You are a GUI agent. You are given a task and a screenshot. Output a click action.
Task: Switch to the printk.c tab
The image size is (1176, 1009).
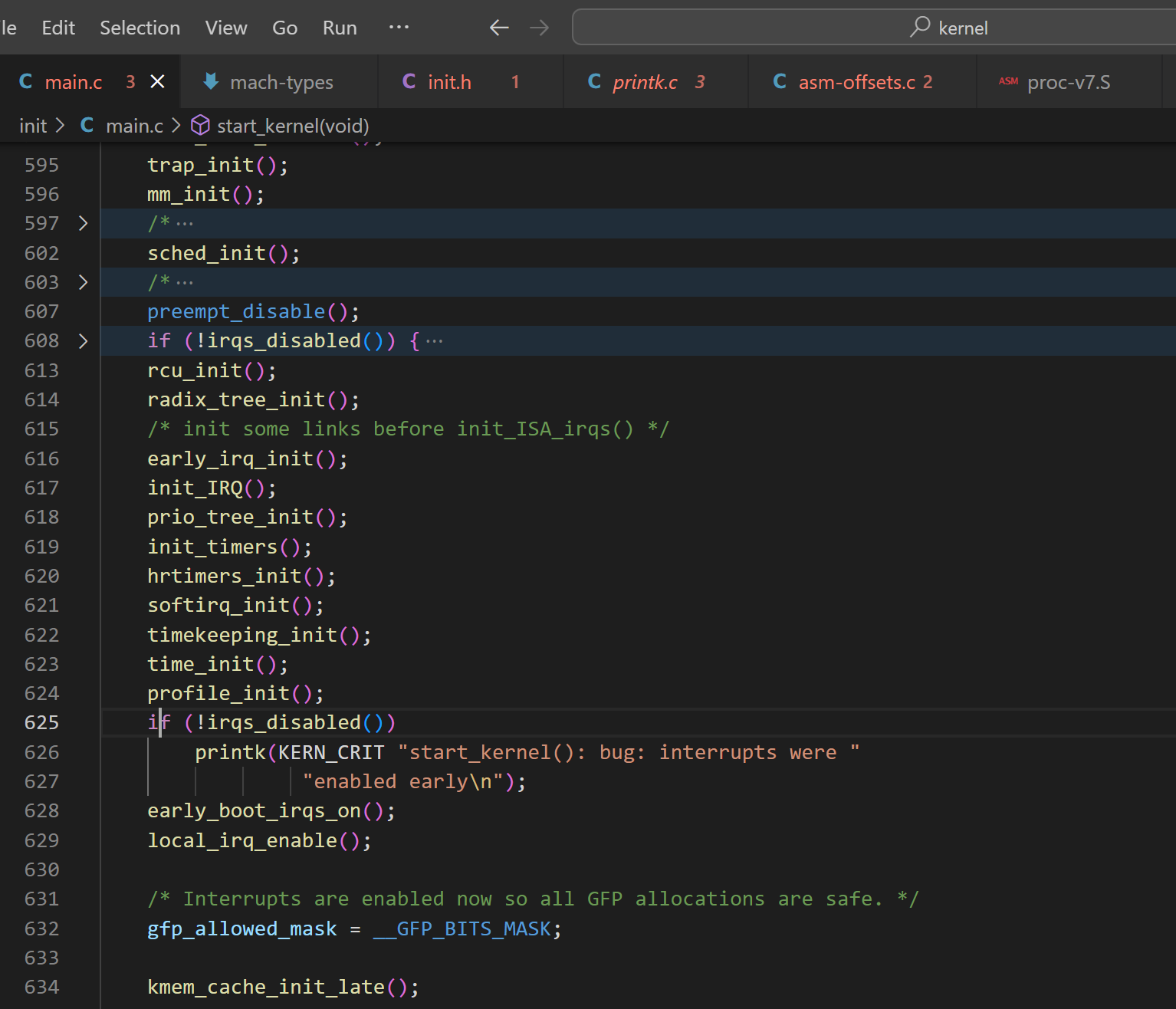655,82
